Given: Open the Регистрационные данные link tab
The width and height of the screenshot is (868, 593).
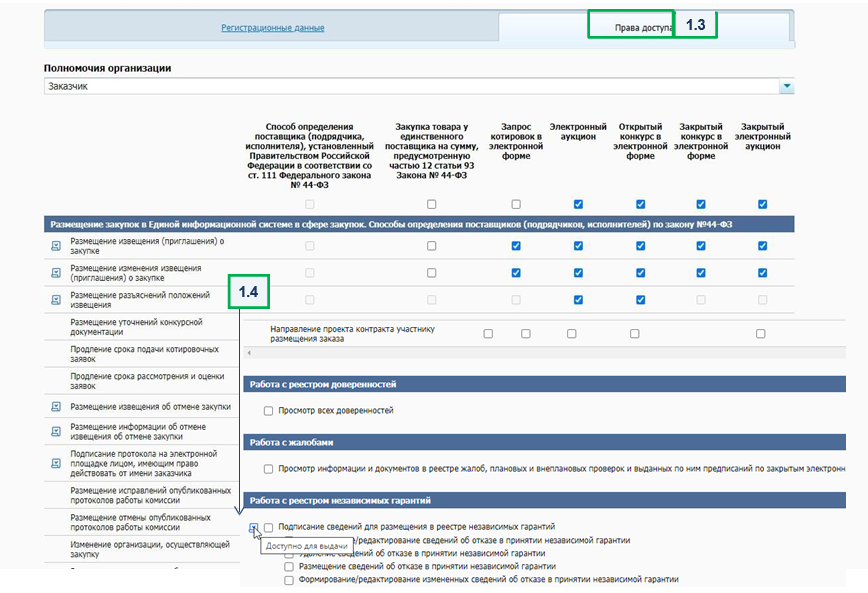Looking at the screenshot, I should click(273, 28).
